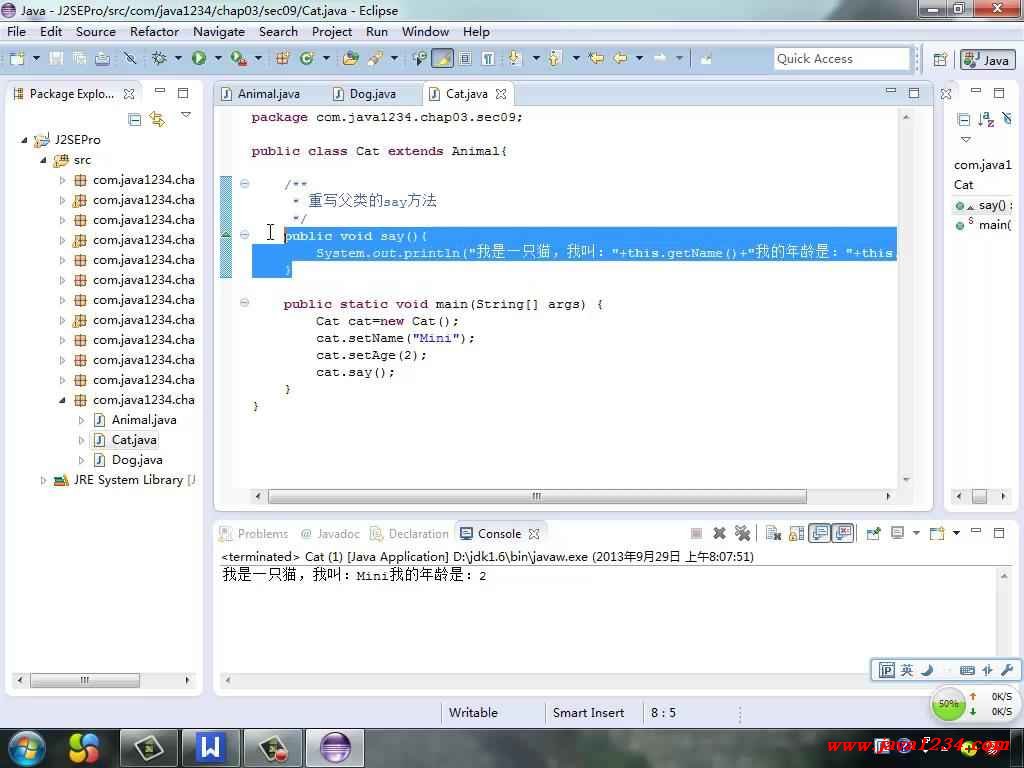Pin the Console view
This screenshot has height=768, width=1024.
tap(872, 533)
